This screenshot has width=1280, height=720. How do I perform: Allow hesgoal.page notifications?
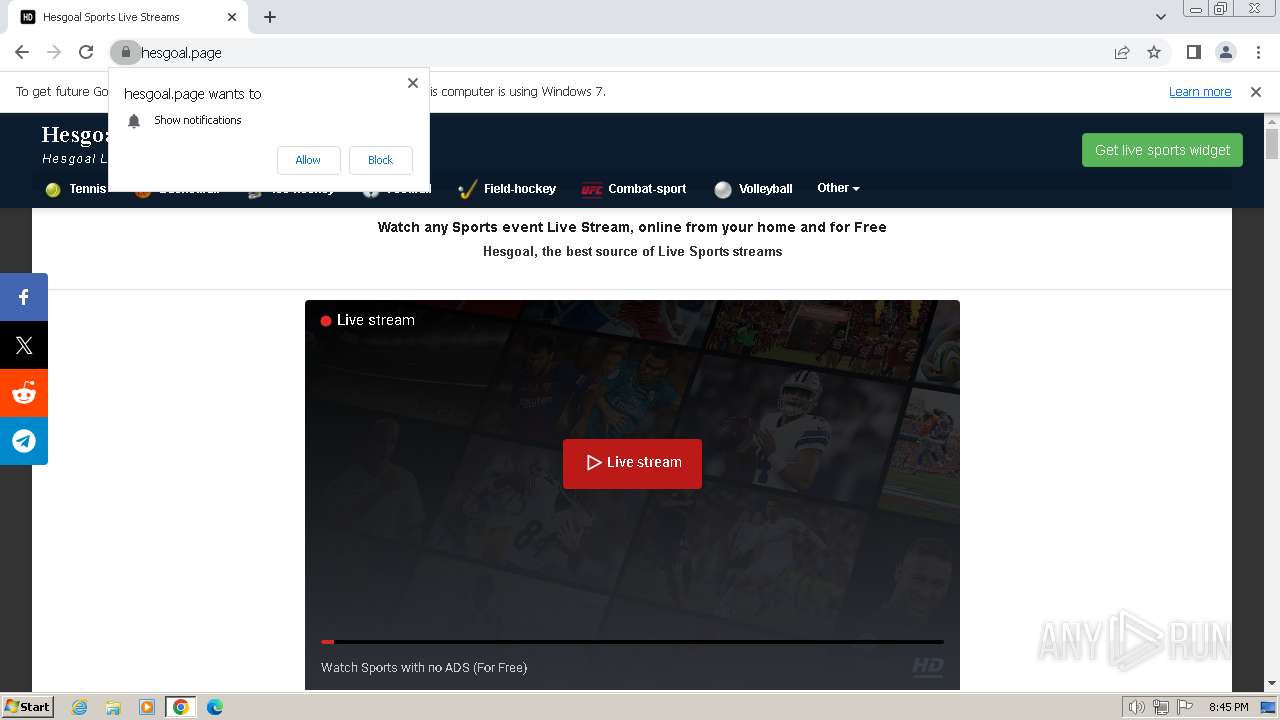[308, 160]
